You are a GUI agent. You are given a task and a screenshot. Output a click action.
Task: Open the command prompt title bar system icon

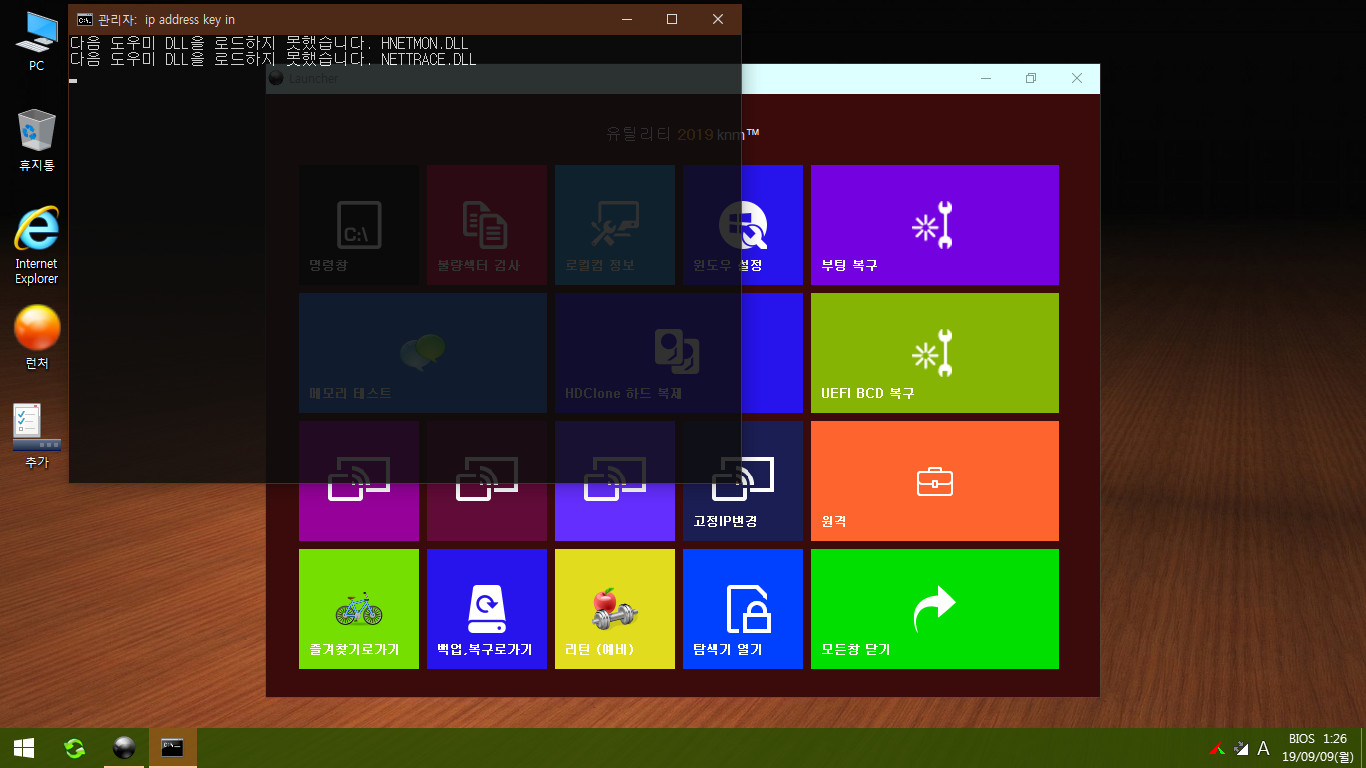85,19
